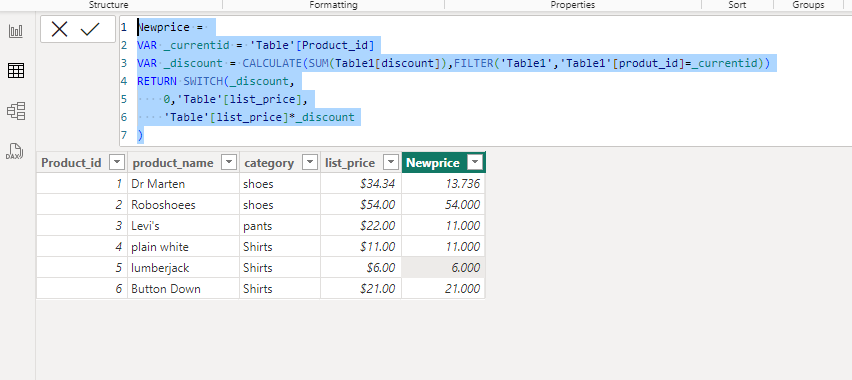
Task: Click the 'Dr Marten' cell
Action: 183,184
